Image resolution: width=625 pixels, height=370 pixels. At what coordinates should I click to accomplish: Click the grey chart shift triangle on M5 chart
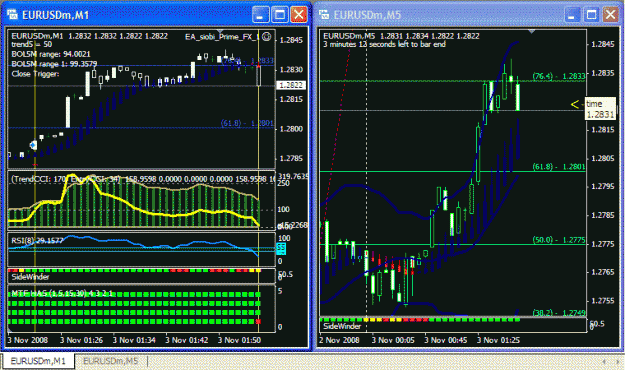pyautogui.click(x=531, y=31)
